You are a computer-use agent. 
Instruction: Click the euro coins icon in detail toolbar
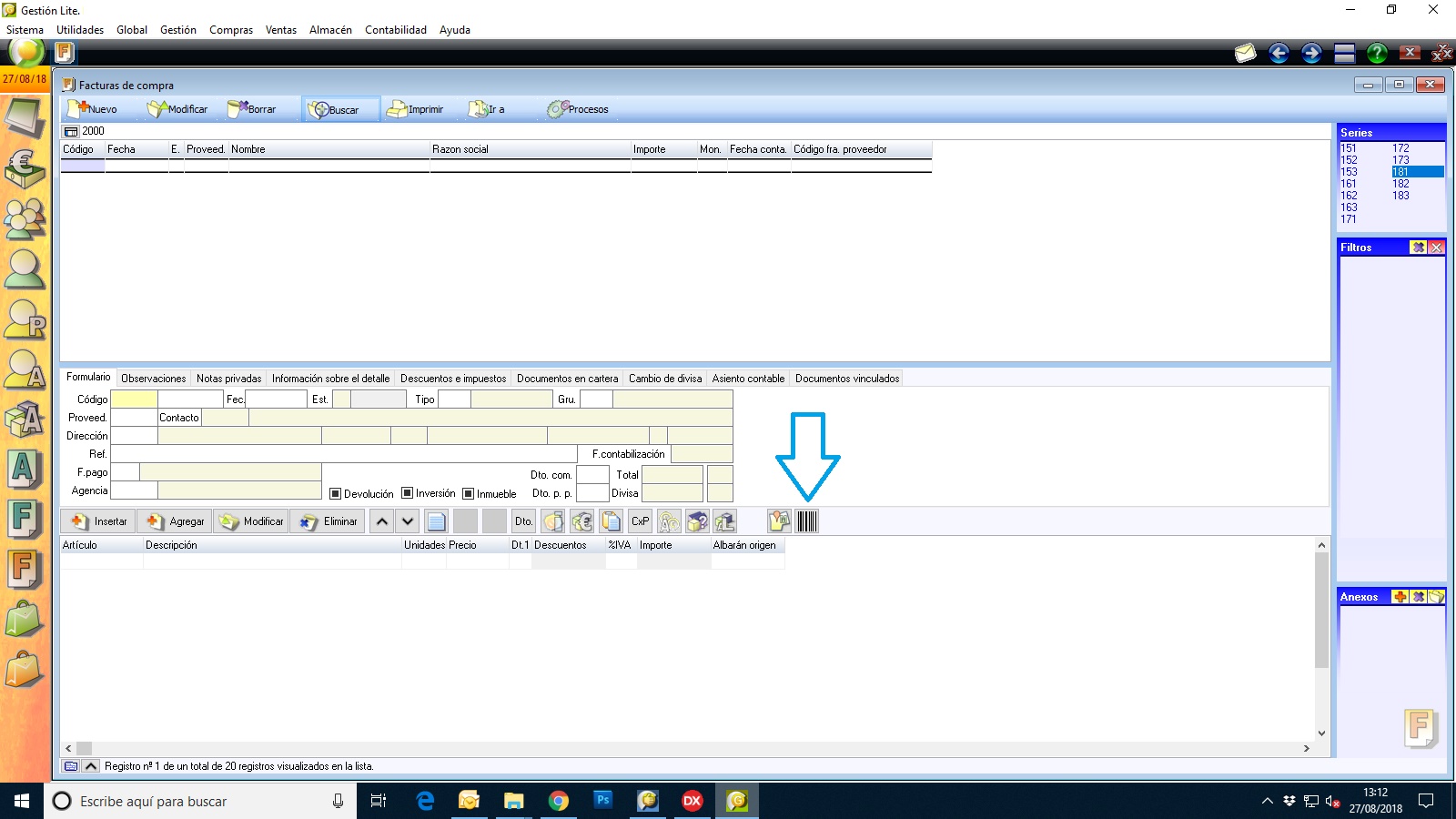582,521
